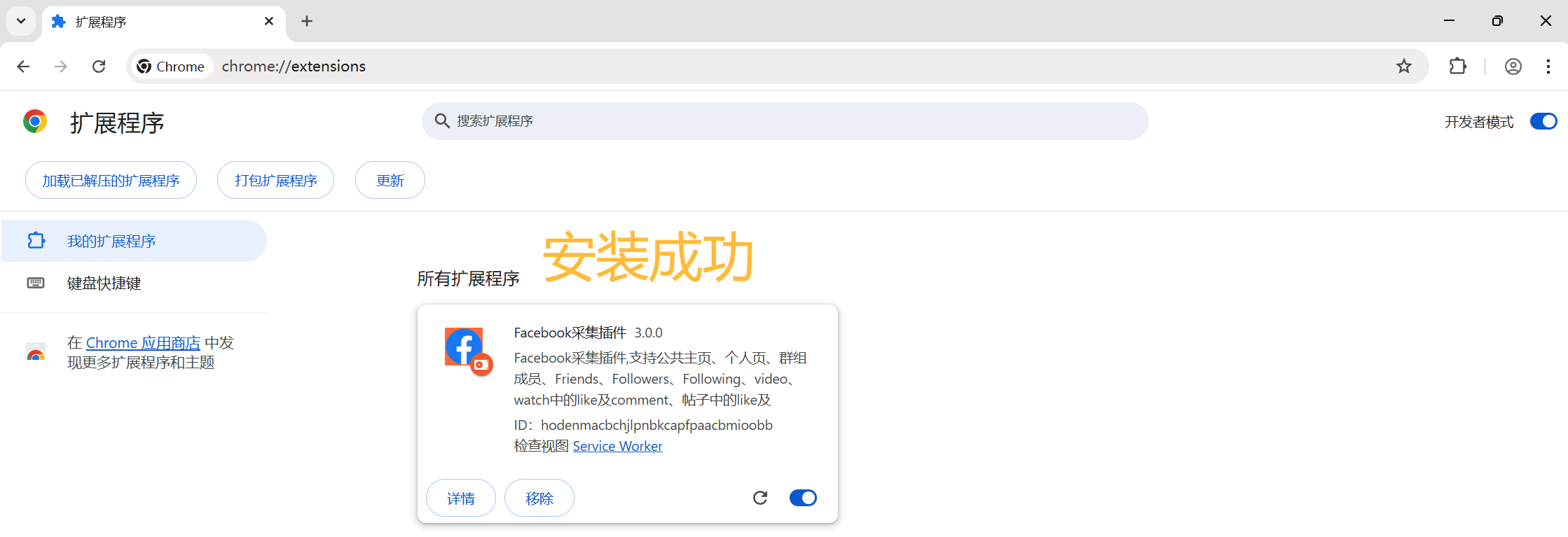Click the extension ID text hodenmacbchjlpnbkcapfpaacbmioobb
The image size is (1568, 537).
pyautogui.click(x=656, y=425)
